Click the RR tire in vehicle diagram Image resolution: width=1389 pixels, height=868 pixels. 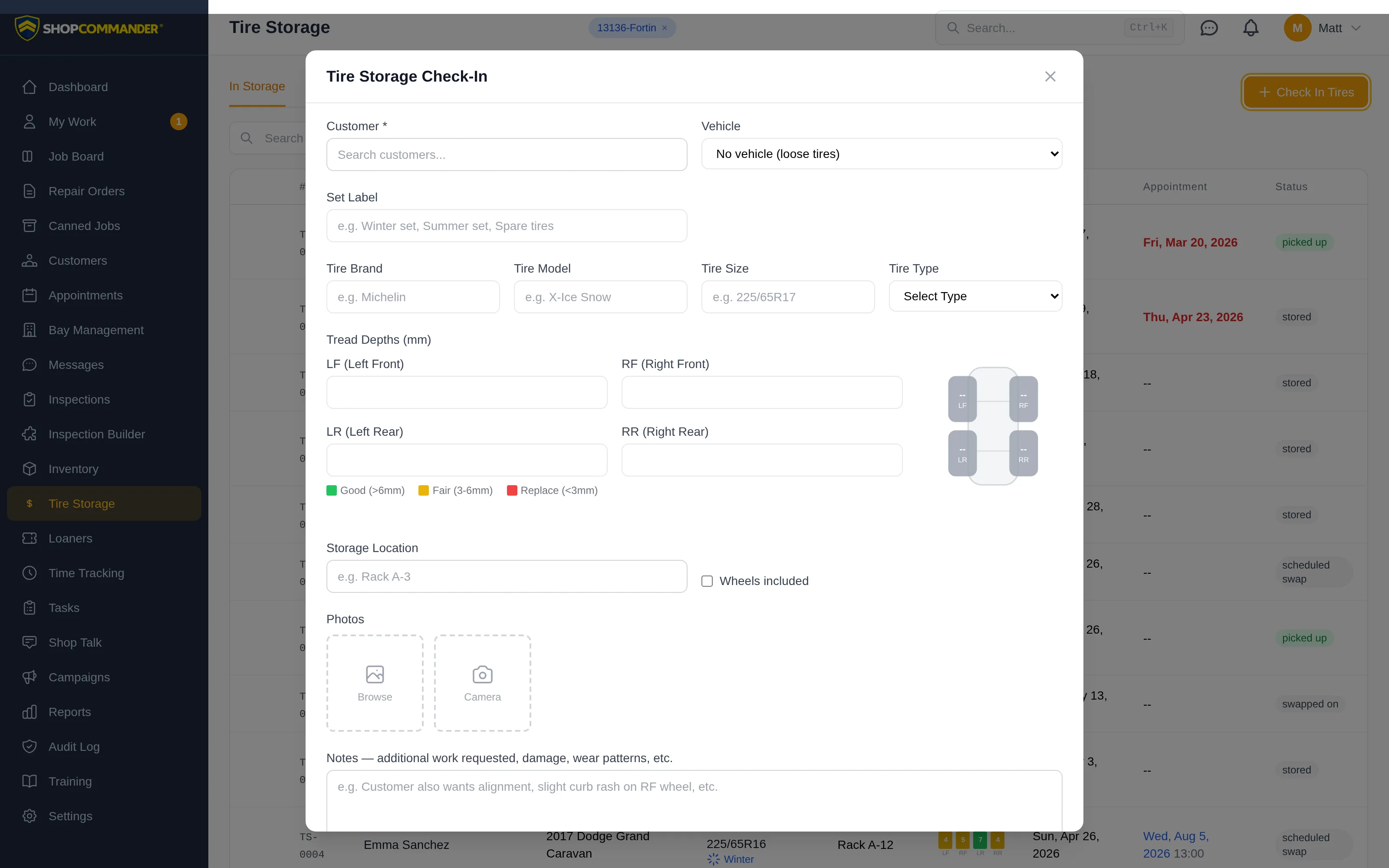[1024, 454]
